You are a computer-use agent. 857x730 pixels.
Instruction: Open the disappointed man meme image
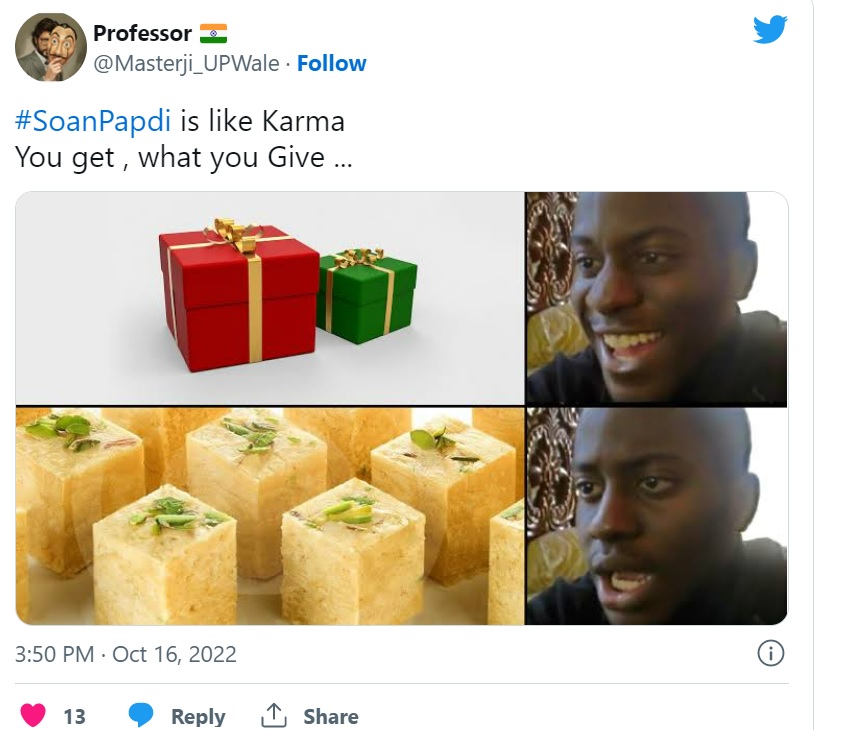click(x=656, y=516)
